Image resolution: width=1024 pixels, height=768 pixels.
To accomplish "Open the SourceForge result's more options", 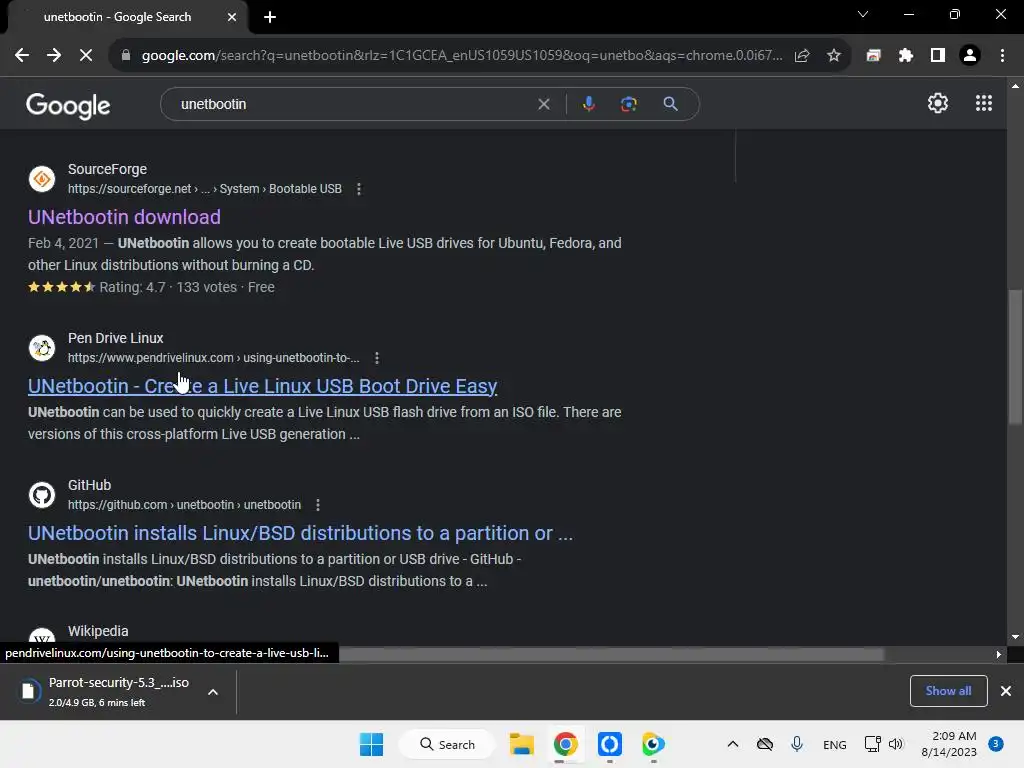I will click(x=359, y=189).
